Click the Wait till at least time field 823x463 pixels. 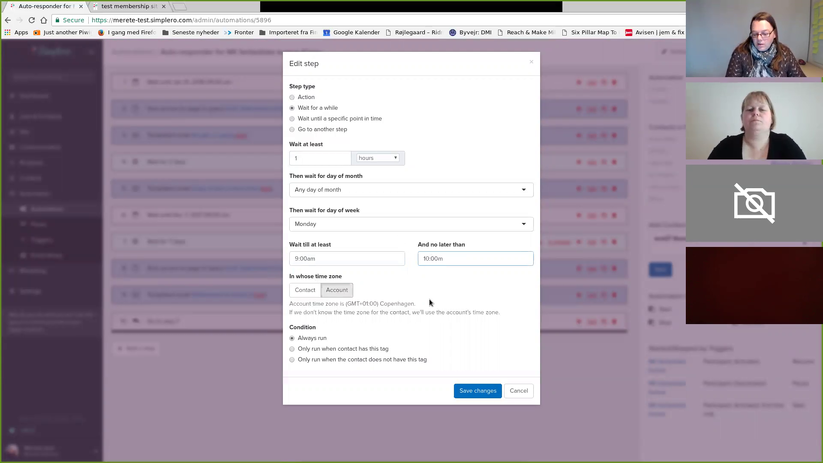tap(347, 258)
